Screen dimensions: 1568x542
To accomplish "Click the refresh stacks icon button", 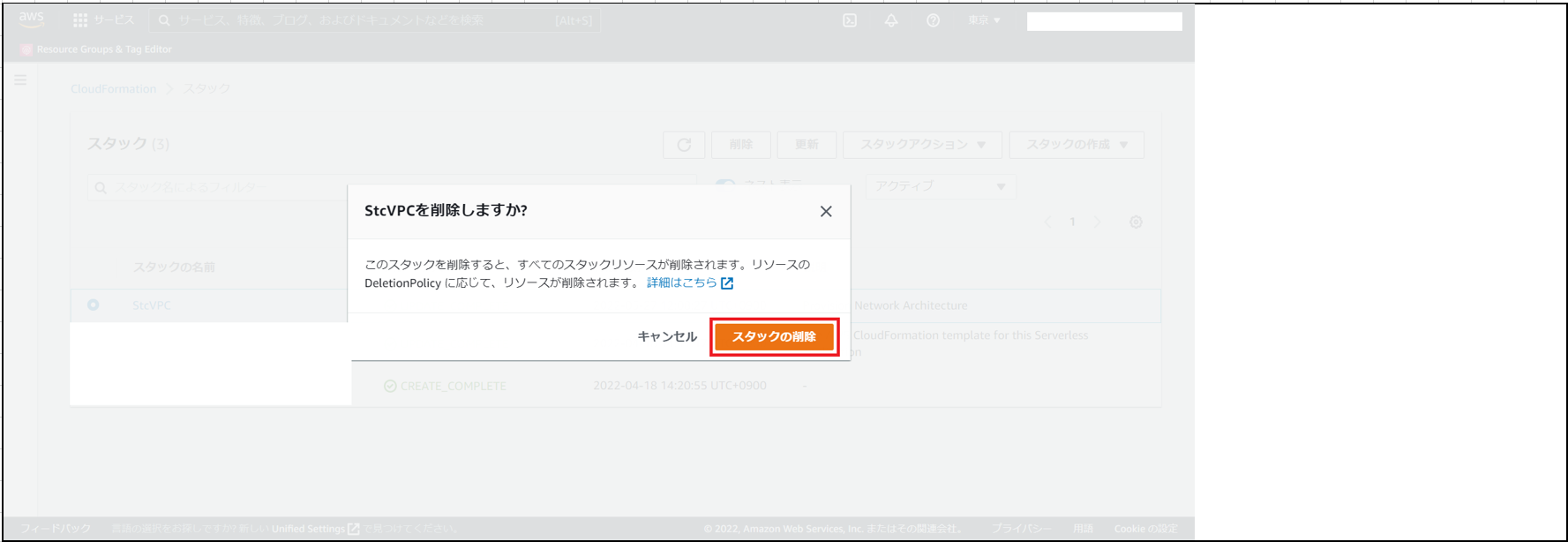I will coord(684,145).
